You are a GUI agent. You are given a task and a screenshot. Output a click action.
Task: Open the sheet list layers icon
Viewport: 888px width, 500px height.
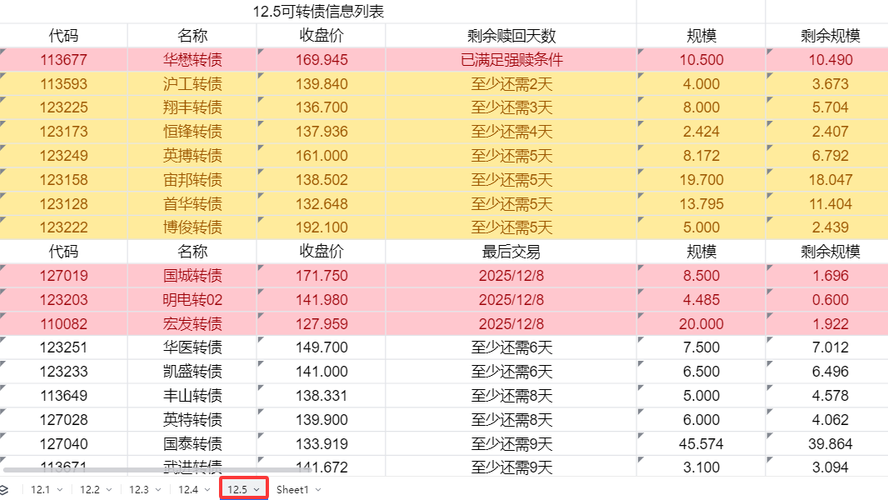[x=4, y=490]
